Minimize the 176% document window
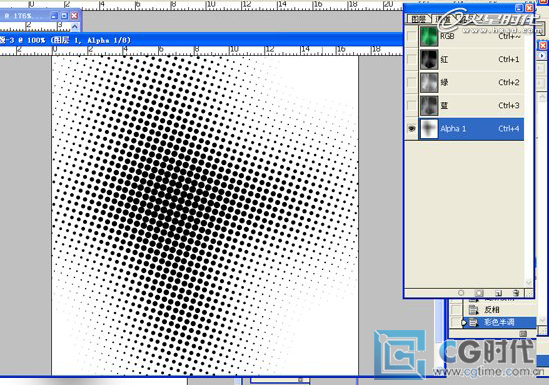 click(x=54, y=16)
